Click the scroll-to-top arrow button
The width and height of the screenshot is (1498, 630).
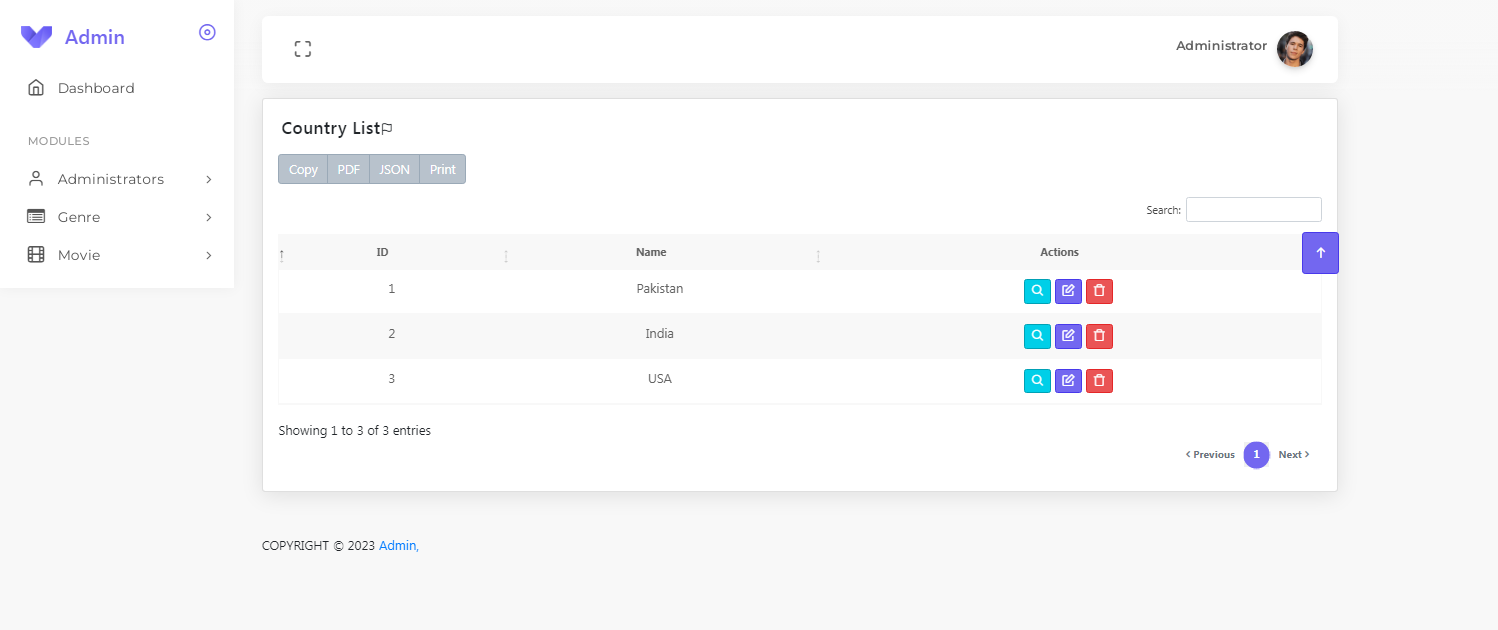[x=1320, y=253]
